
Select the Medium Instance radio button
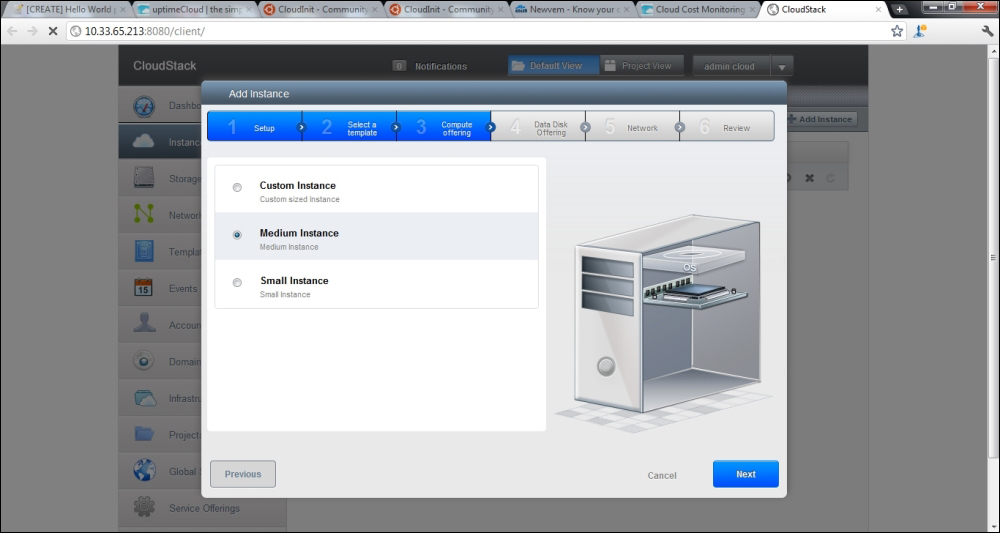(237, 235)
